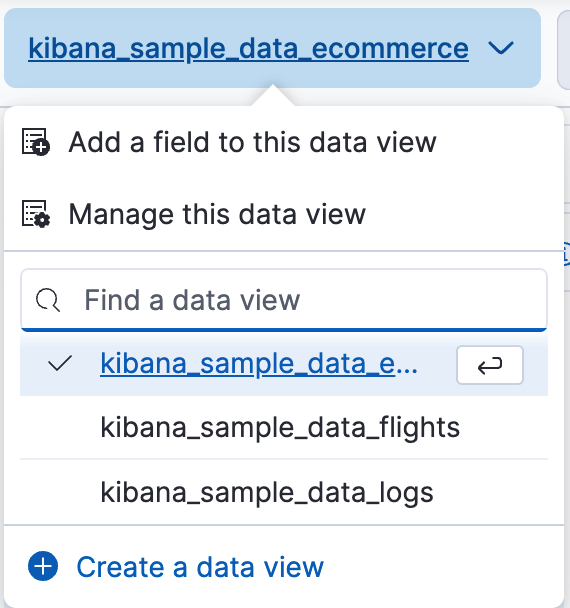This screenshot has height=608, width=570.
Task: Switch to the kibana_sample_data_flights data view
Action: tap(284, 427)
